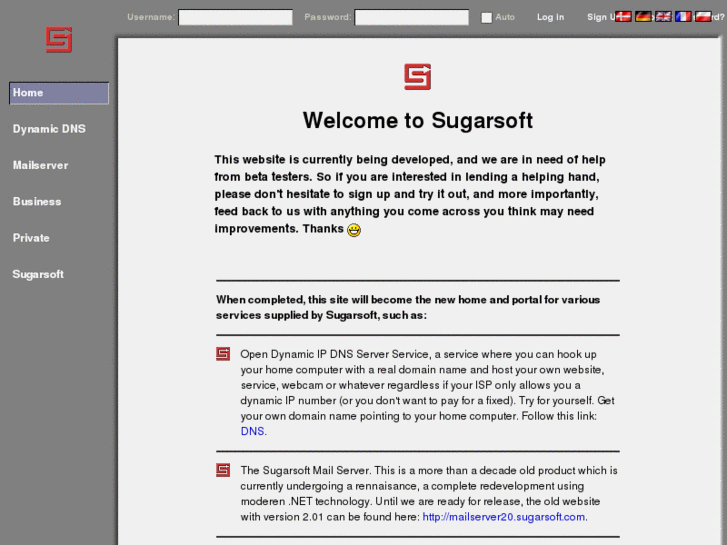Focus the Password input field

[x=412, y=17]
